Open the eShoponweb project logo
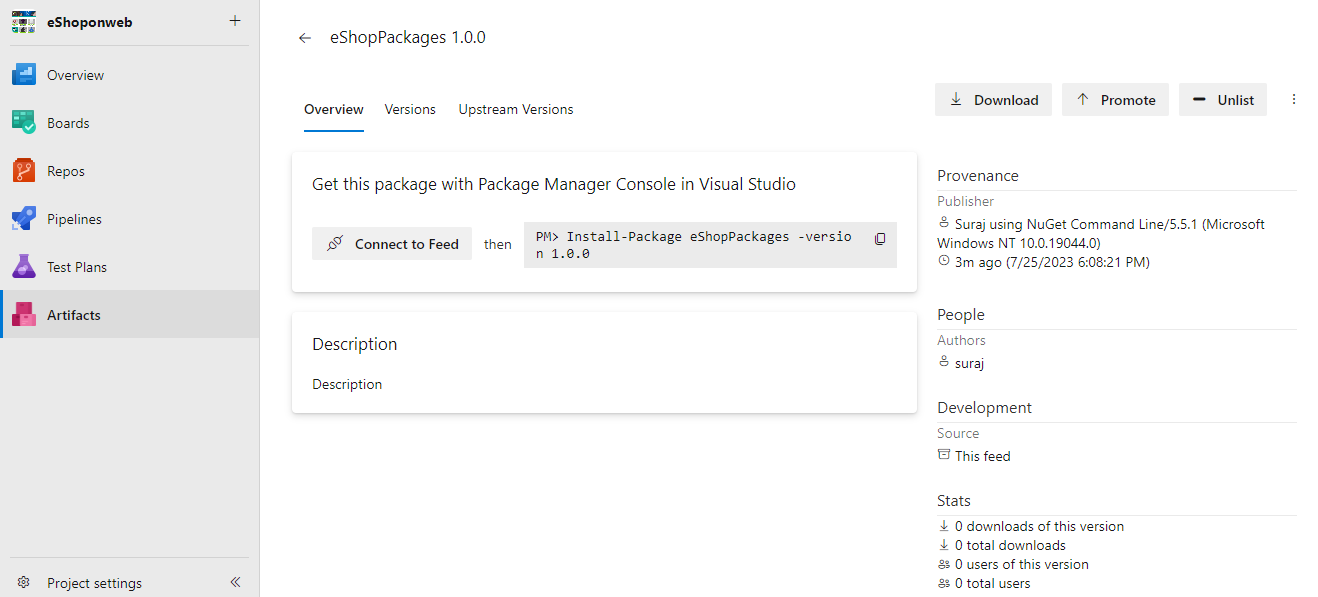Image resolution: width=1318 pixels, height=597 pixels. tap(24, 21)
